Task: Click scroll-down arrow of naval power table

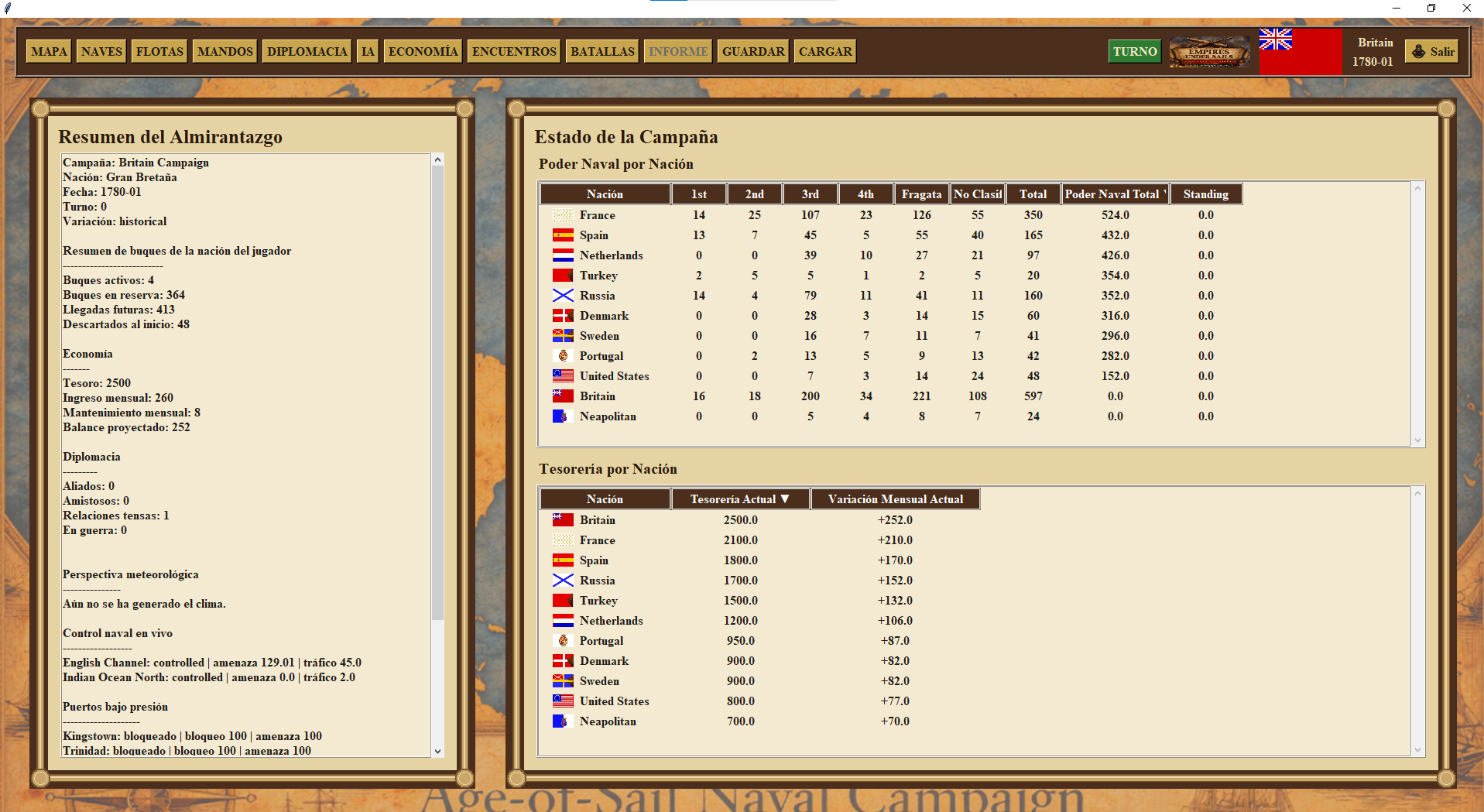Action: (x=1418, y=440)
